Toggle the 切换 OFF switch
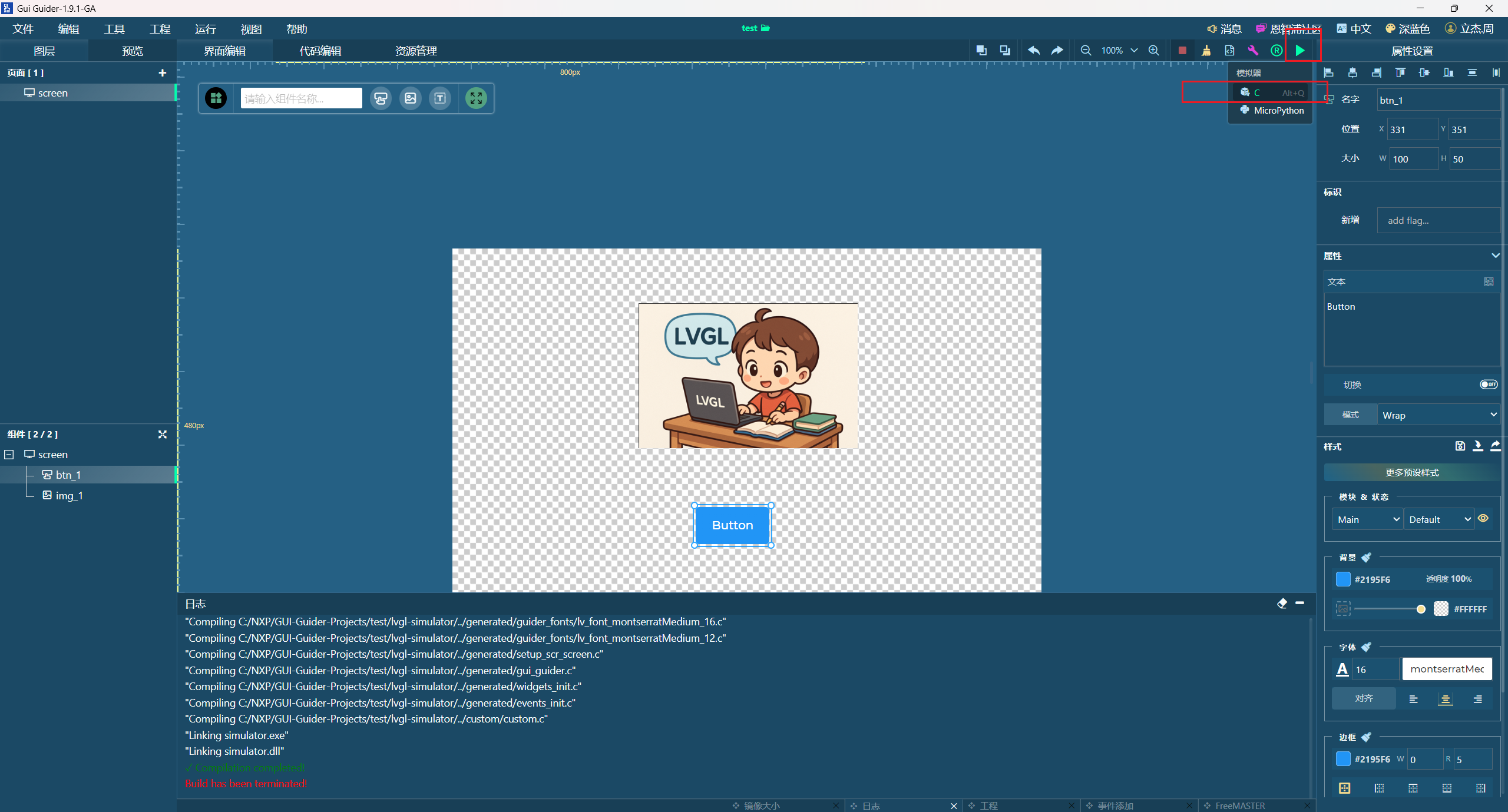Viewport: 1508px width, 812px height. pos(1489,385)
